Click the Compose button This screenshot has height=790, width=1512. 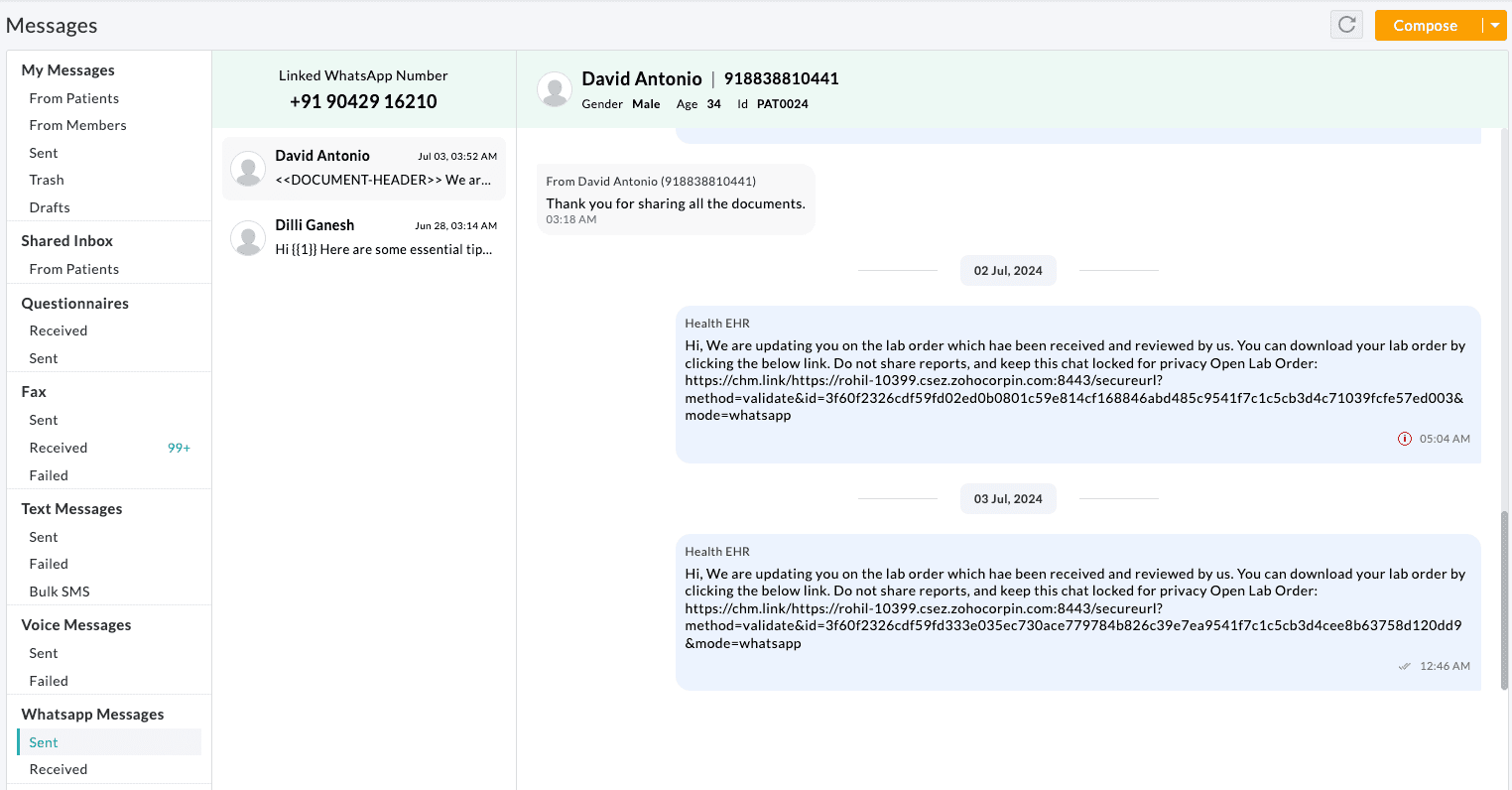[1426, 26]
